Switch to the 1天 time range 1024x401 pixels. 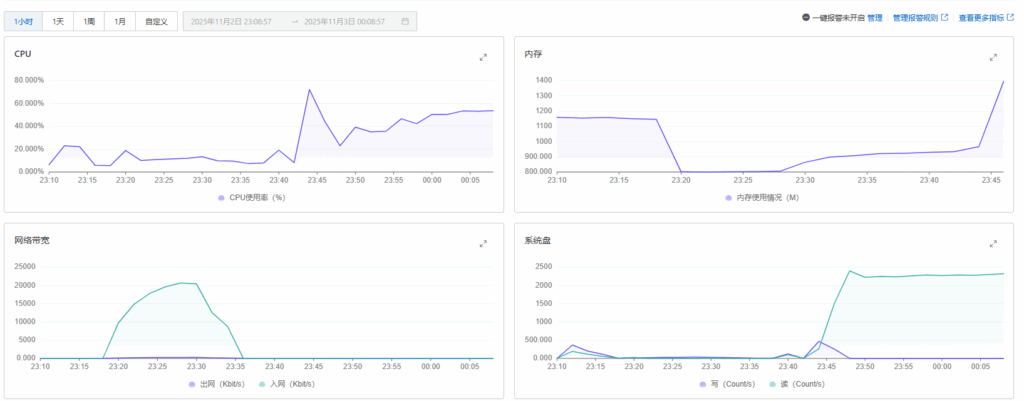tap(58, 20)
